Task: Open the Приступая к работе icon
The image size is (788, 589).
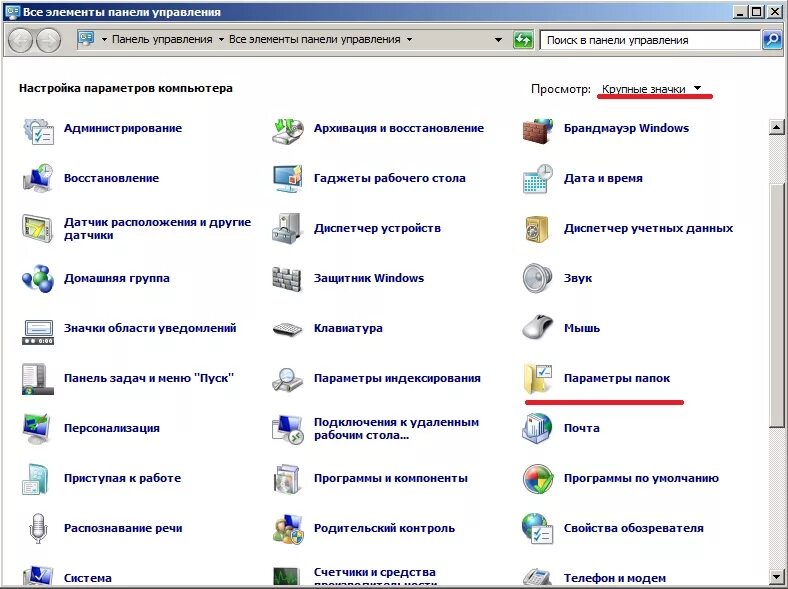Action: click(x=35, y=479)
